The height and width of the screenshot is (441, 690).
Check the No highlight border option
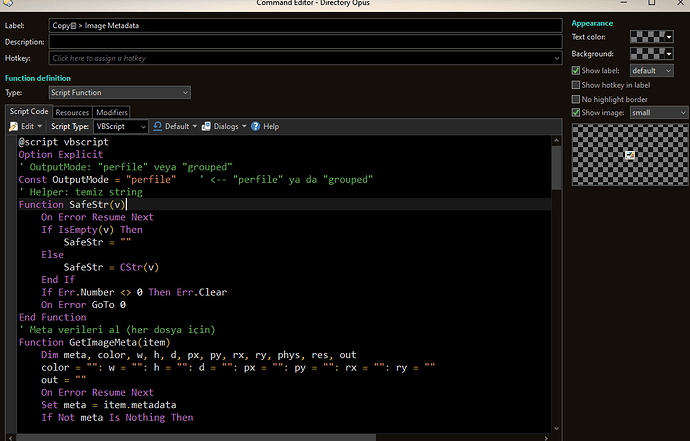575,99
